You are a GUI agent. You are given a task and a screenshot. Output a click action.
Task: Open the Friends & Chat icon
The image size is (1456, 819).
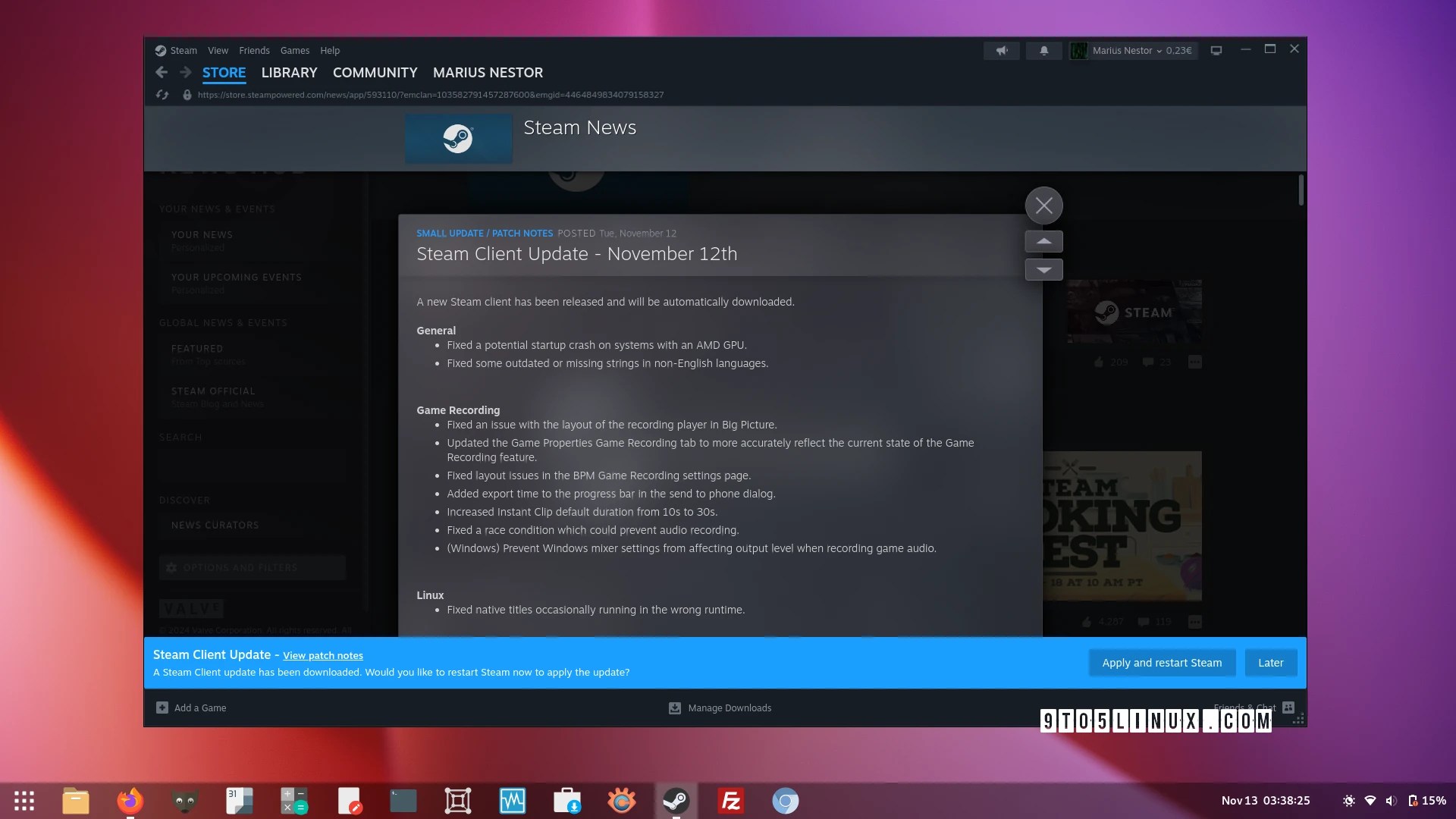click(x=1288, y=708)
